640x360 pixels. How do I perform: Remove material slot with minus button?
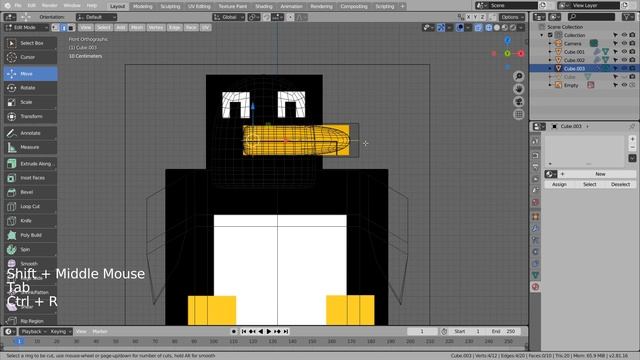pos(632,147)
